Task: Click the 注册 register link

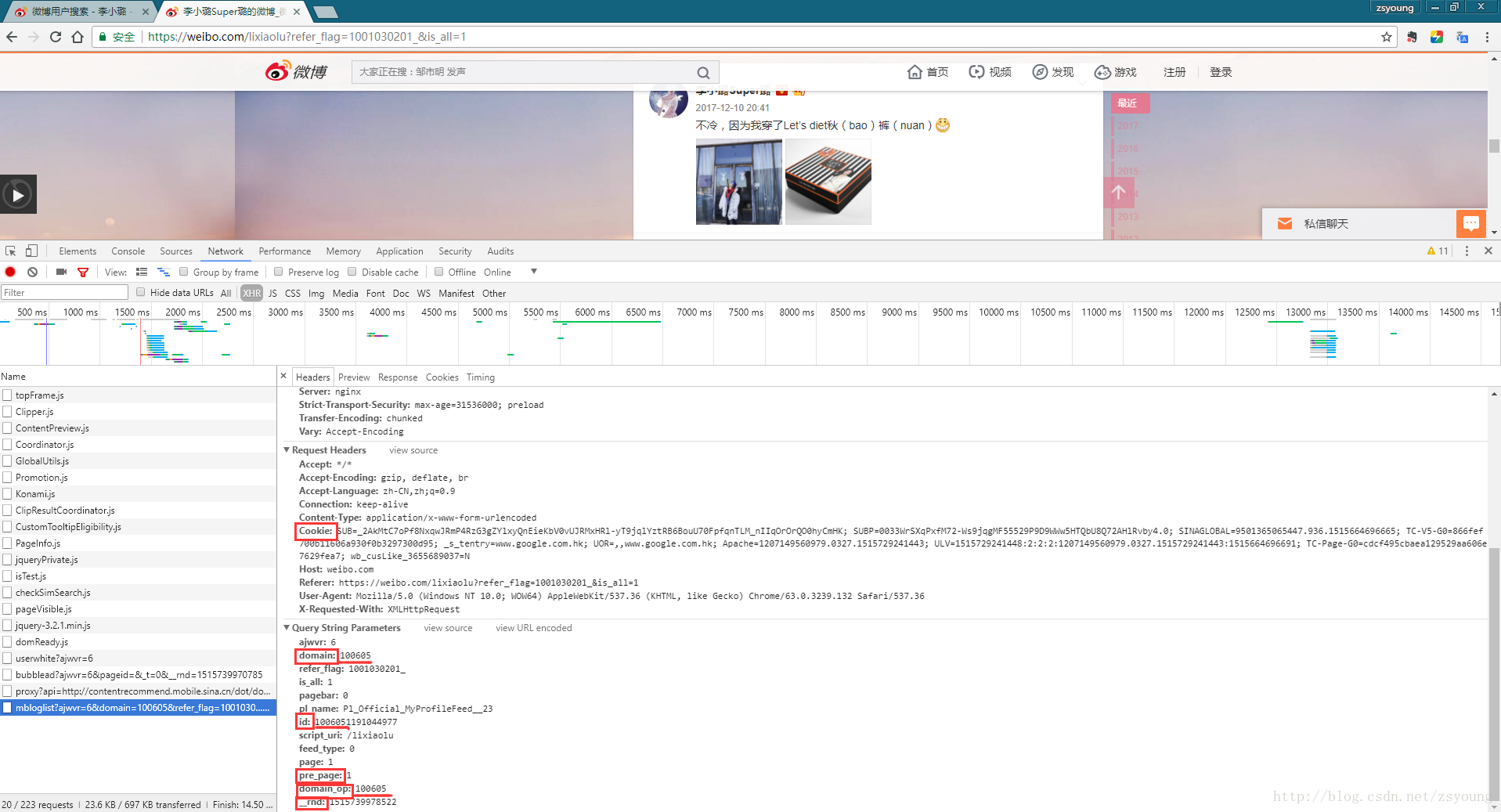Action: [1174, 72]
